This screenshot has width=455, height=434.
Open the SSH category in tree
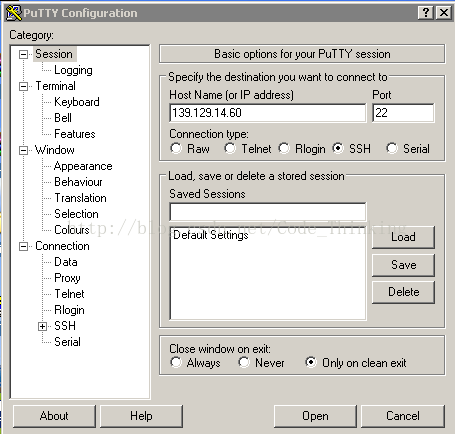pos(65,326)
